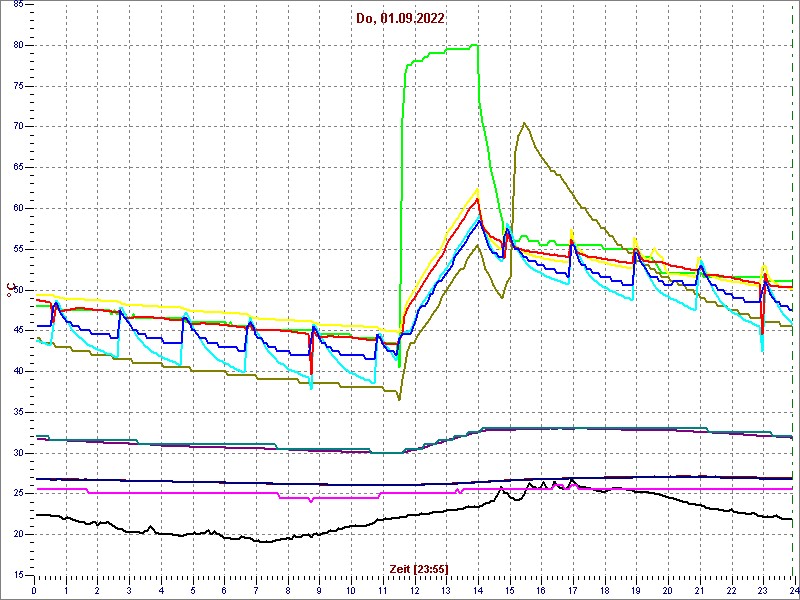
Task: Pick hour 12 on the time axis
Action: (414, 590)
